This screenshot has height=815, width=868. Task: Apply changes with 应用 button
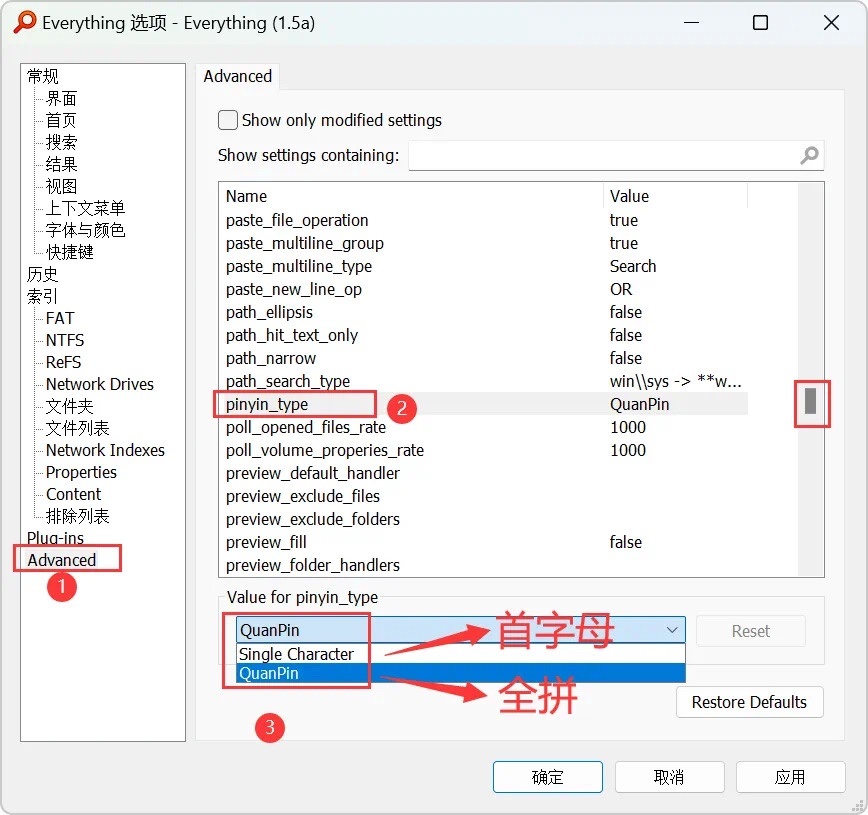coord(790,777)
